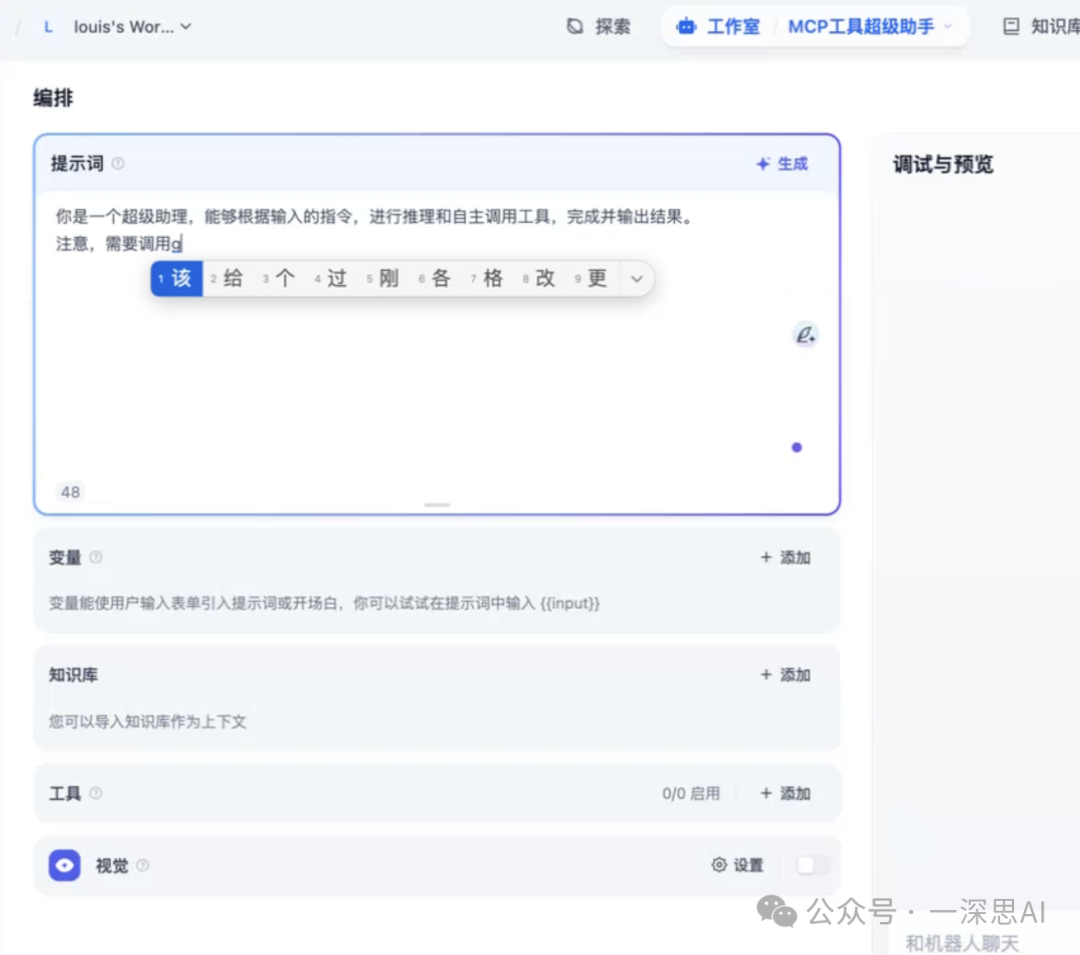Expand the louis's Workspace dropdown
The height and width of the screenshot is (955, 1080).
[185, 27]
